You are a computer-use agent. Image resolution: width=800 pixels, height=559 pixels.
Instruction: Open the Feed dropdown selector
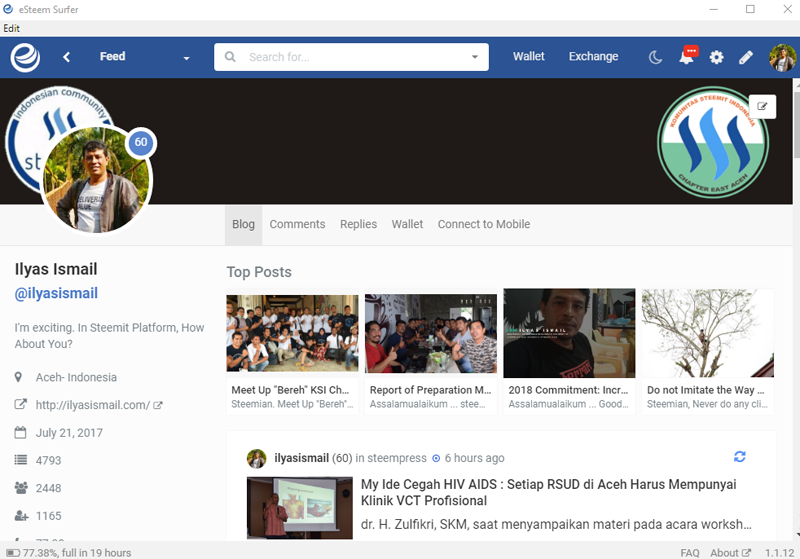(x=144, y=57)
